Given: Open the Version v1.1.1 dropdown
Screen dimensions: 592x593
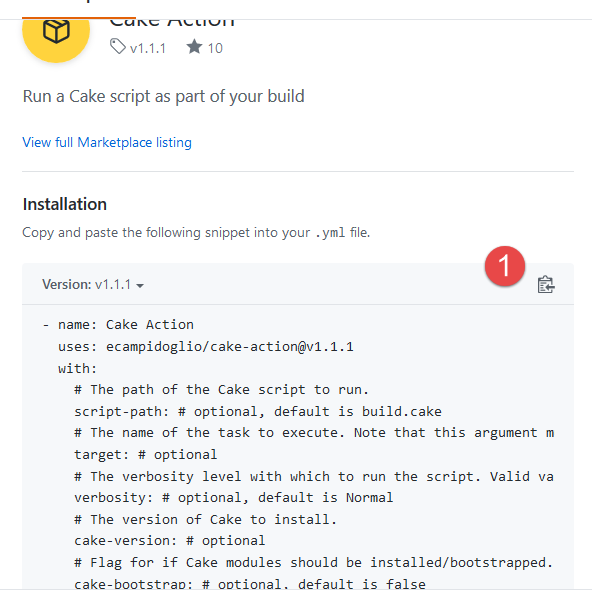Looking at the screenshot, I should 93,284.
